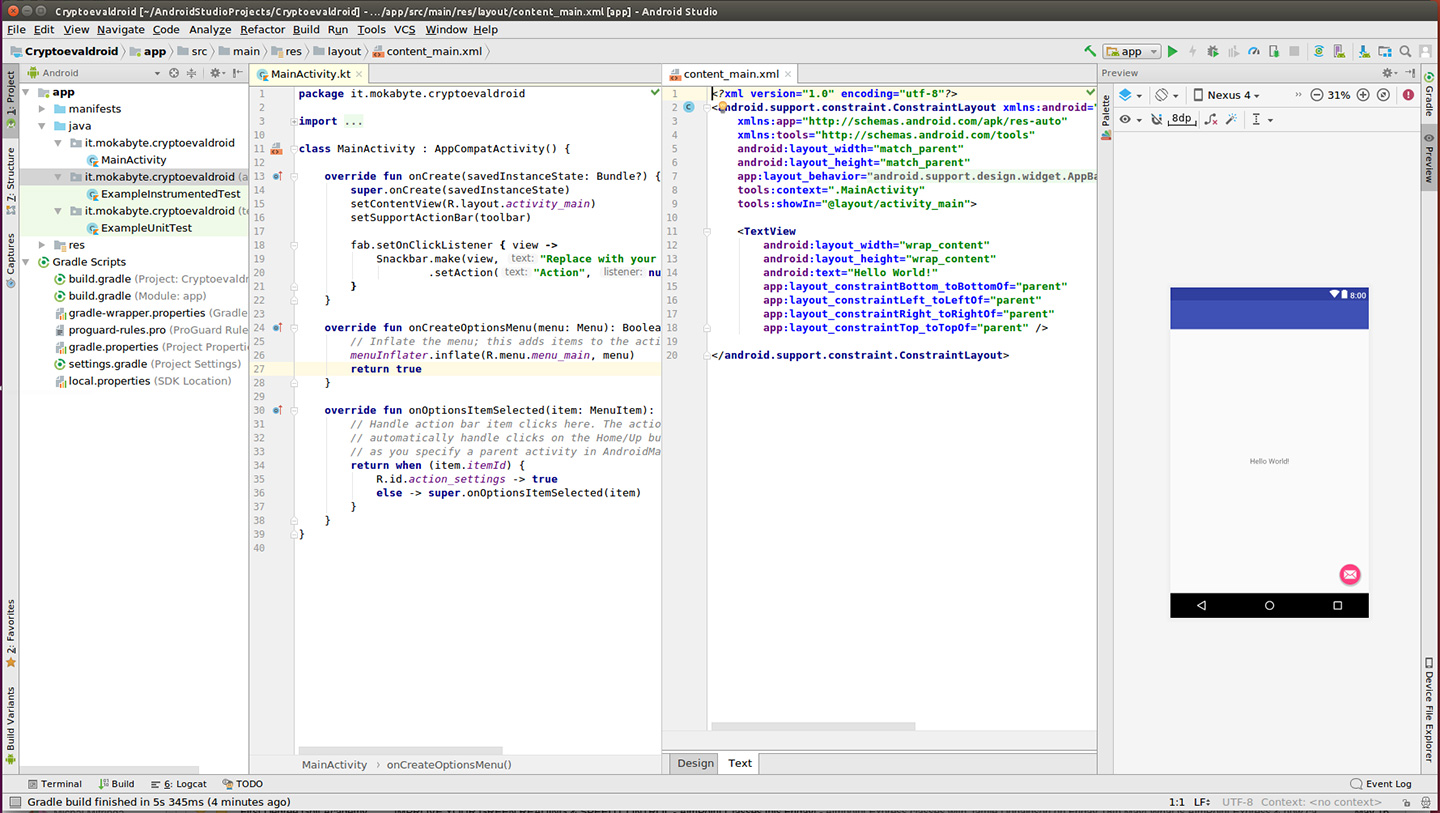Open the app run configuration dropdown
1440x813 pixels.
(1132, 51)
